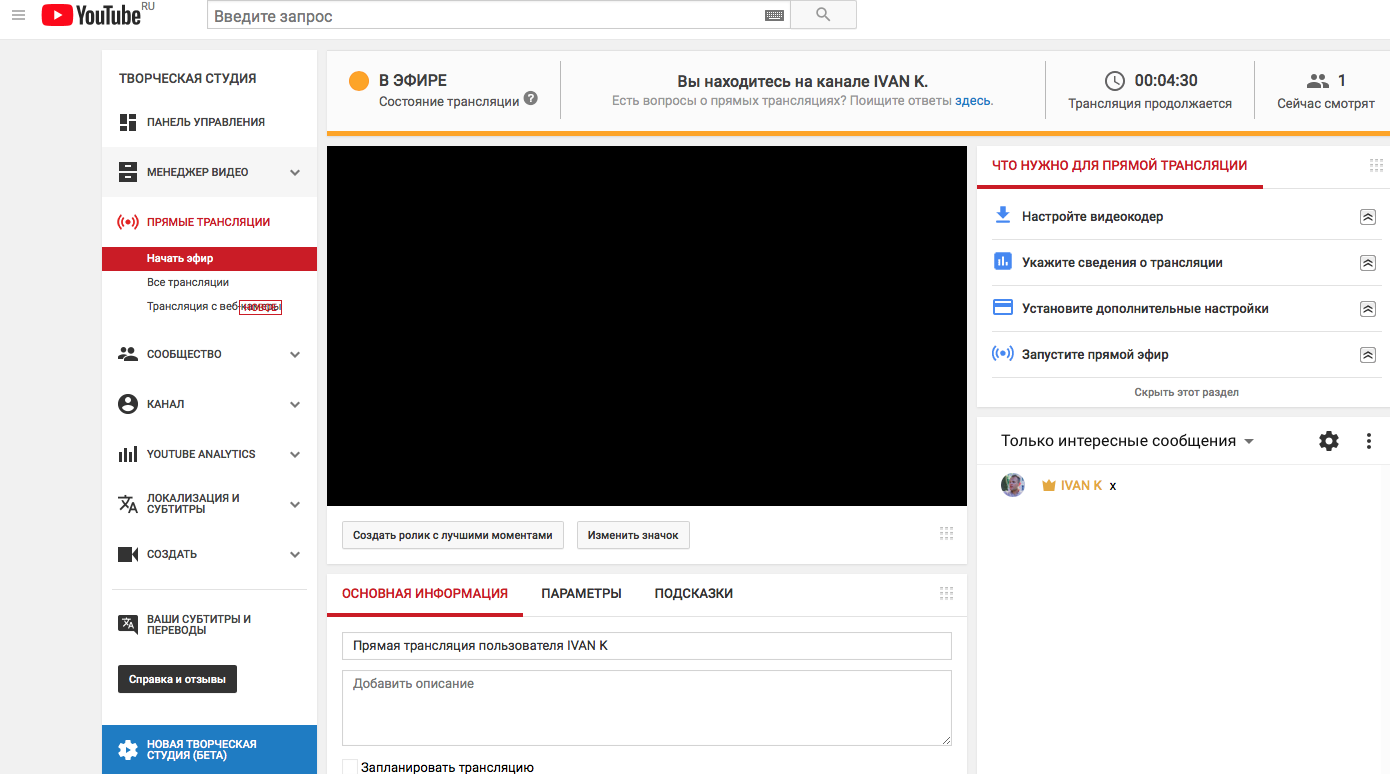The height and width of the screenshot is (774, 1390).
Task: Click the orange В эфире status dot
Action: [359, 81]
